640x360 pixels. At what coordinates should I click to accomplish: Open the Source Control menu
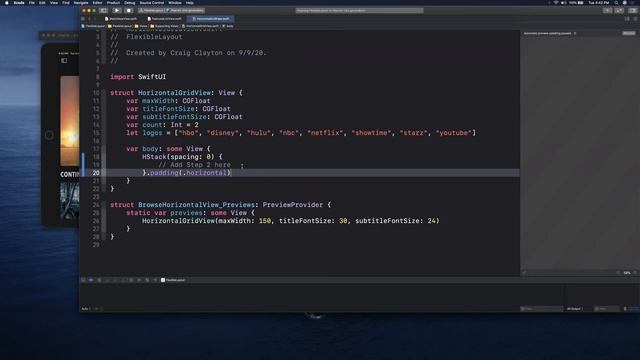tap(151, 2)
